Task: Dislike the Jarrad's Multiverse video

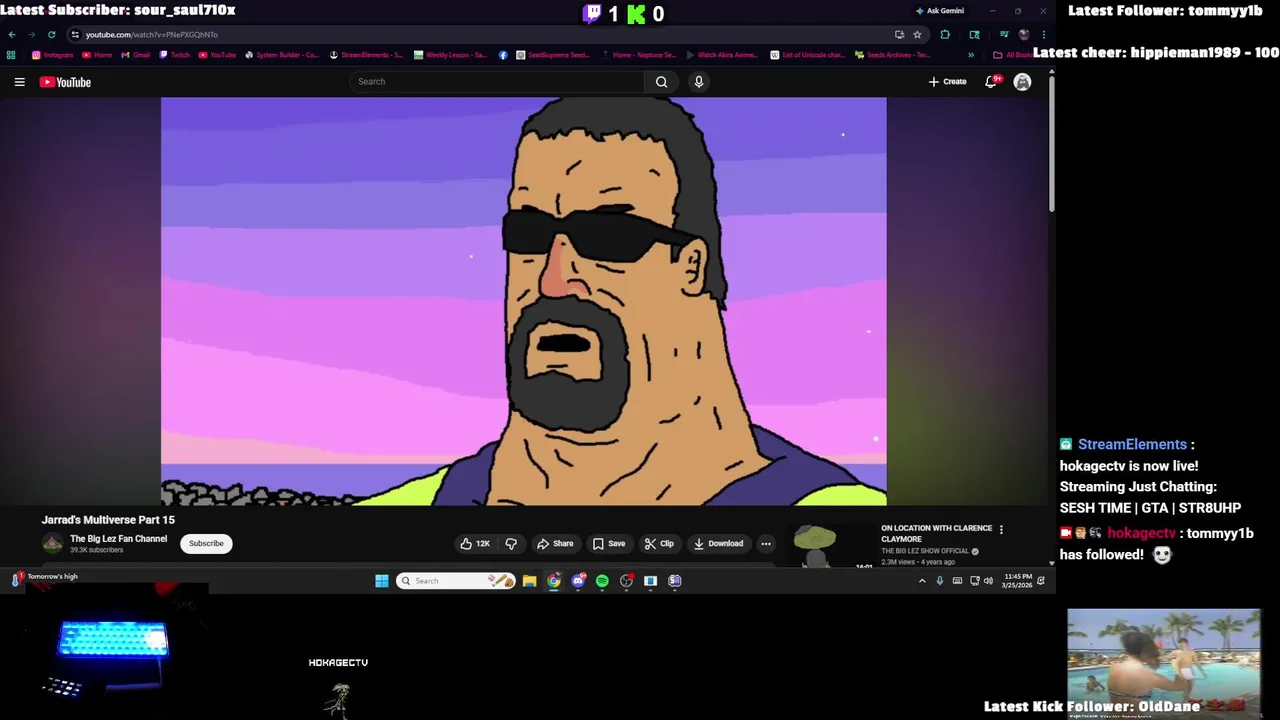Action: [x=511, y=544]
